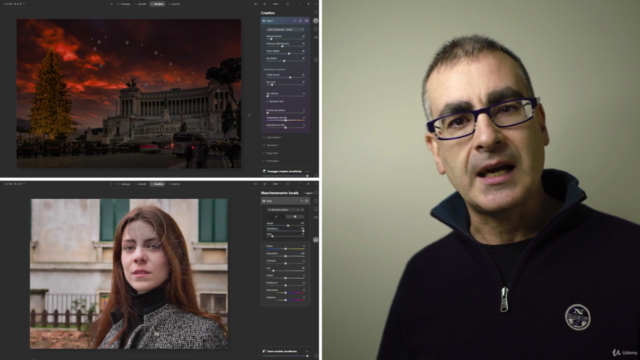The image size is (640, 360).
Task: Open Modelli tab in bottom Luminar window
Action: point(141,184)
